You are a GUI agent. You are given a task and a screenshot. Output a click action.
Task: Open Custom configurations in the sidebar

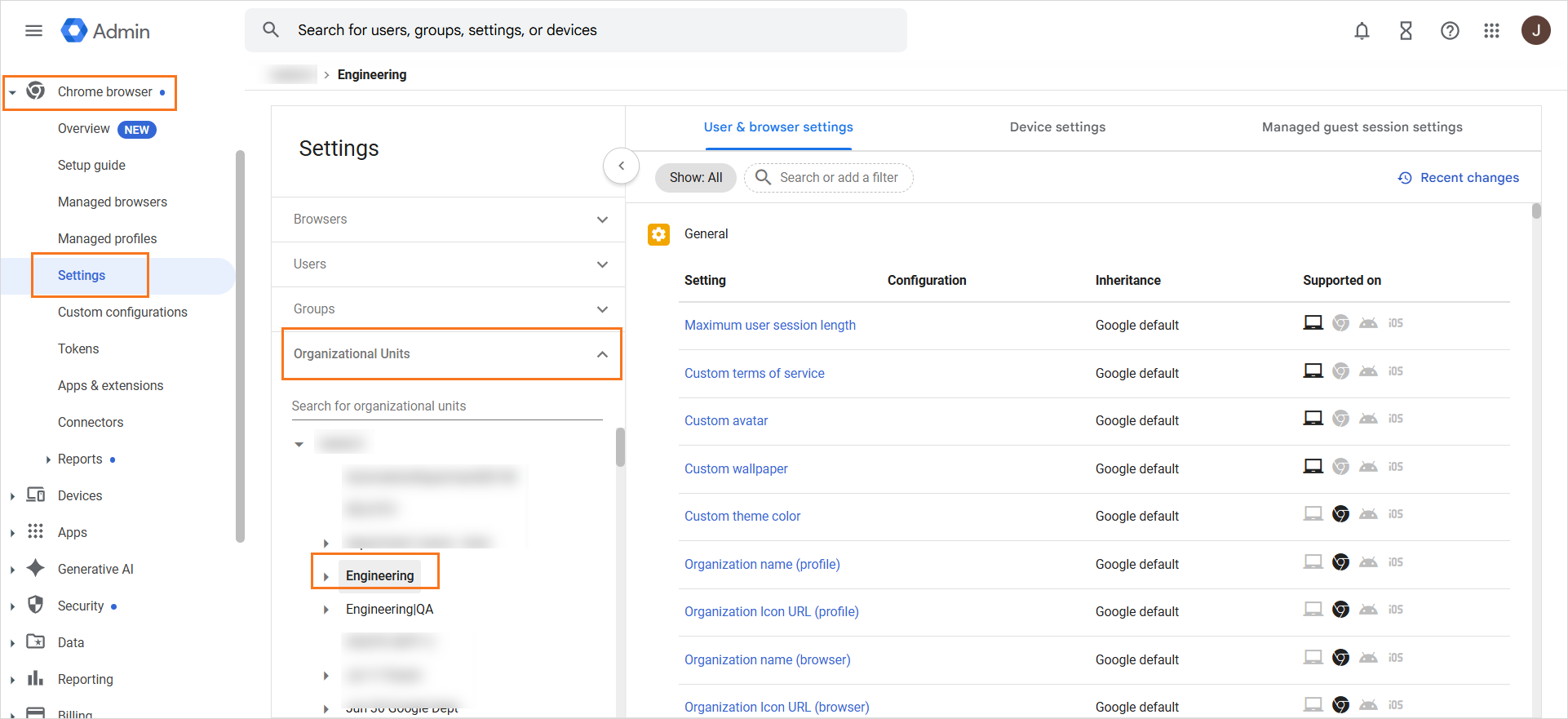[122, 312]
